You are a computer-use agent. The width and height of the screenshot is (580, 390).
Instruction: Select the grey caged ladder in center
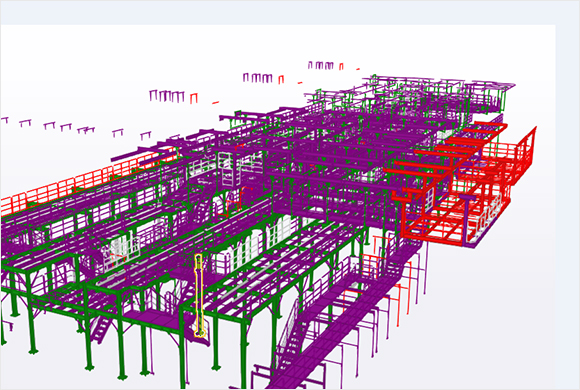pos(226,170)
